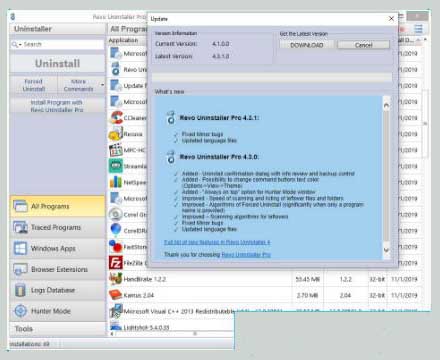This screenshot has width=440, height=360.
Task: Switch to the Logs Database label
Action: [53, 290]
